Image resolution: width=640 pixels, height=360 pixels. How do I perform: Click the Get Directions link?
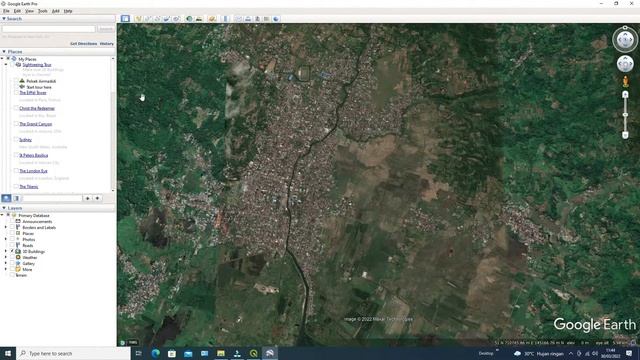pos(84,44)
